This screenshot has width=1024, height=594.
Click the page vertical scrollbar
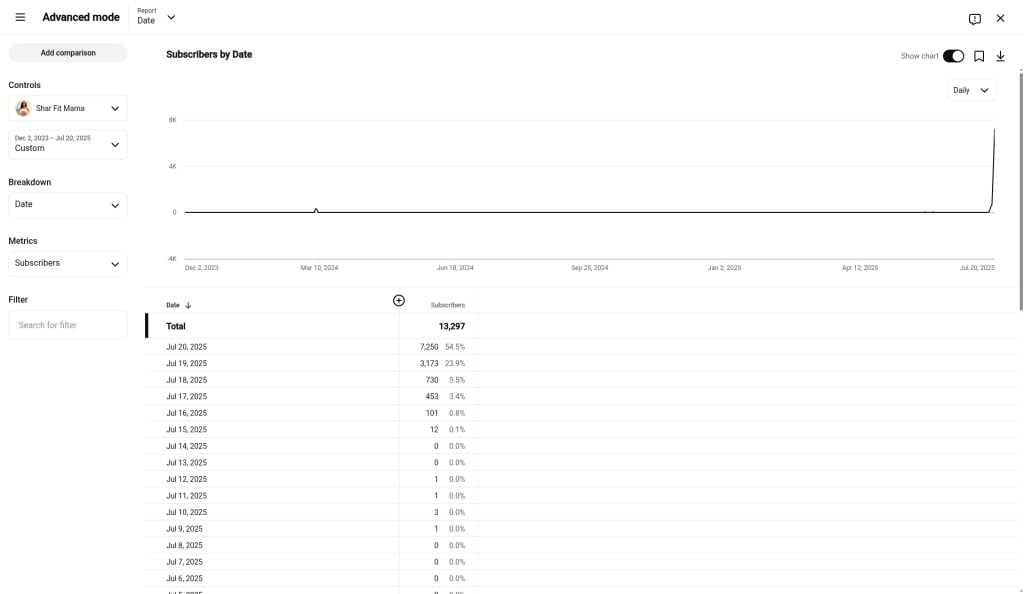click(1021, 192)
